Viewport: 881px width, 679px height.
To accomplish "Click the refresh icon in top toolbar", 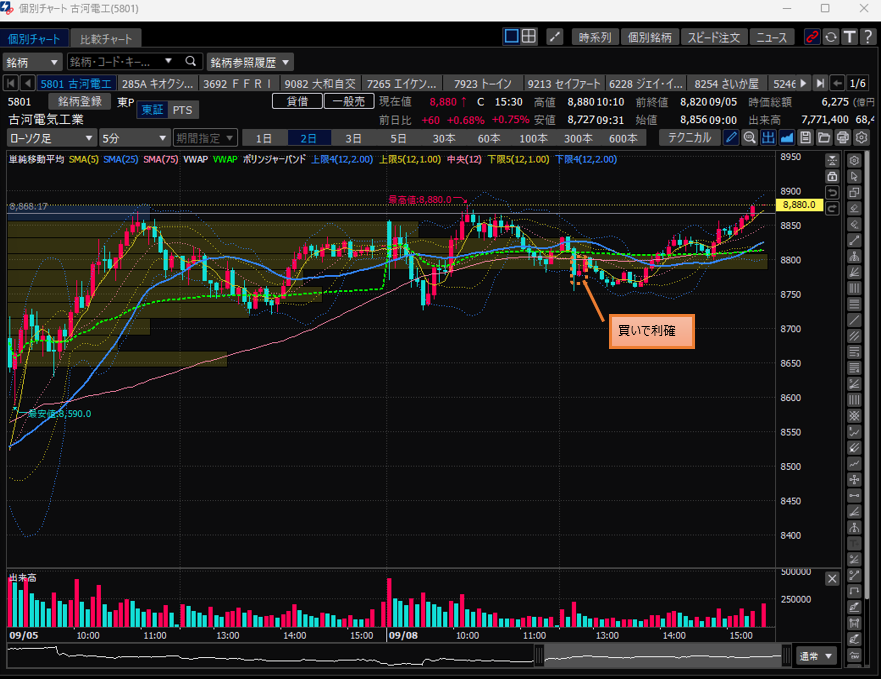I will (x=830, y=37).
